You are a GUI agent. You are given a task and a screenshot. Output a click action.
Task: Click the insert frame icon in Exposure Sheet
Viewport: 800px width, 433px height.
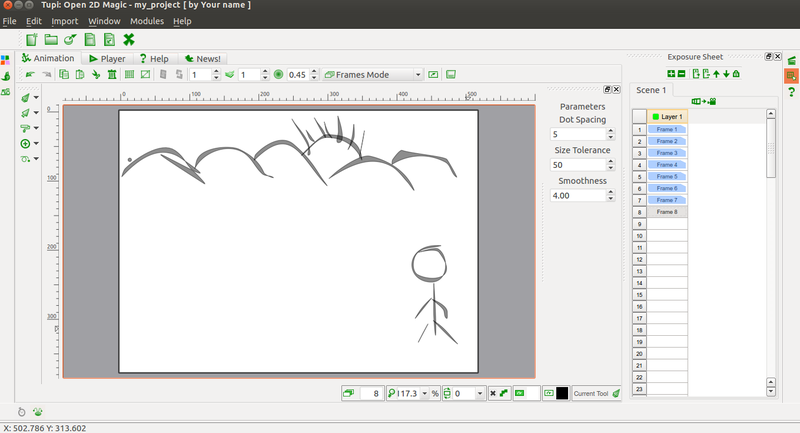click(x=696, y=74)
